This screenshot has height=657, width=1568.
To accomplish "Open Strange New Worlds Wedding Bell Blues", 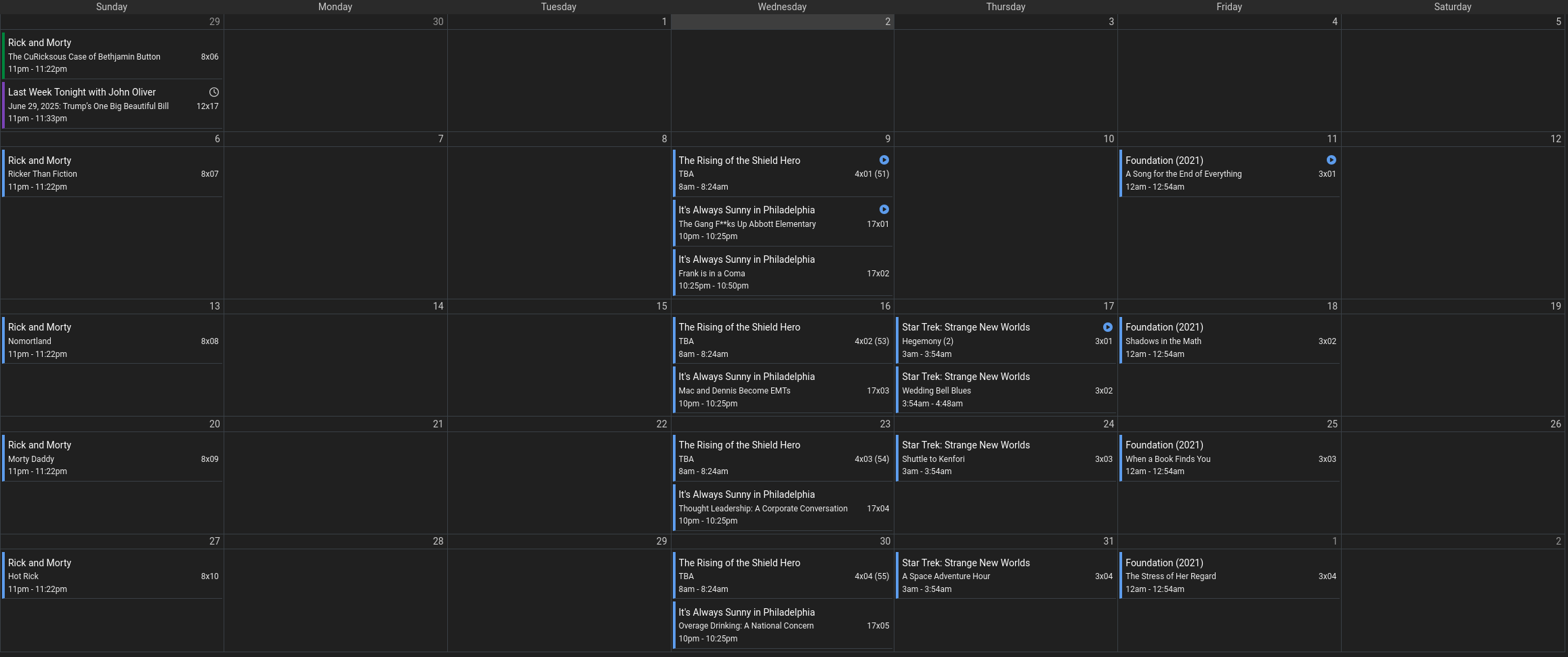I will coord(1006,389).
